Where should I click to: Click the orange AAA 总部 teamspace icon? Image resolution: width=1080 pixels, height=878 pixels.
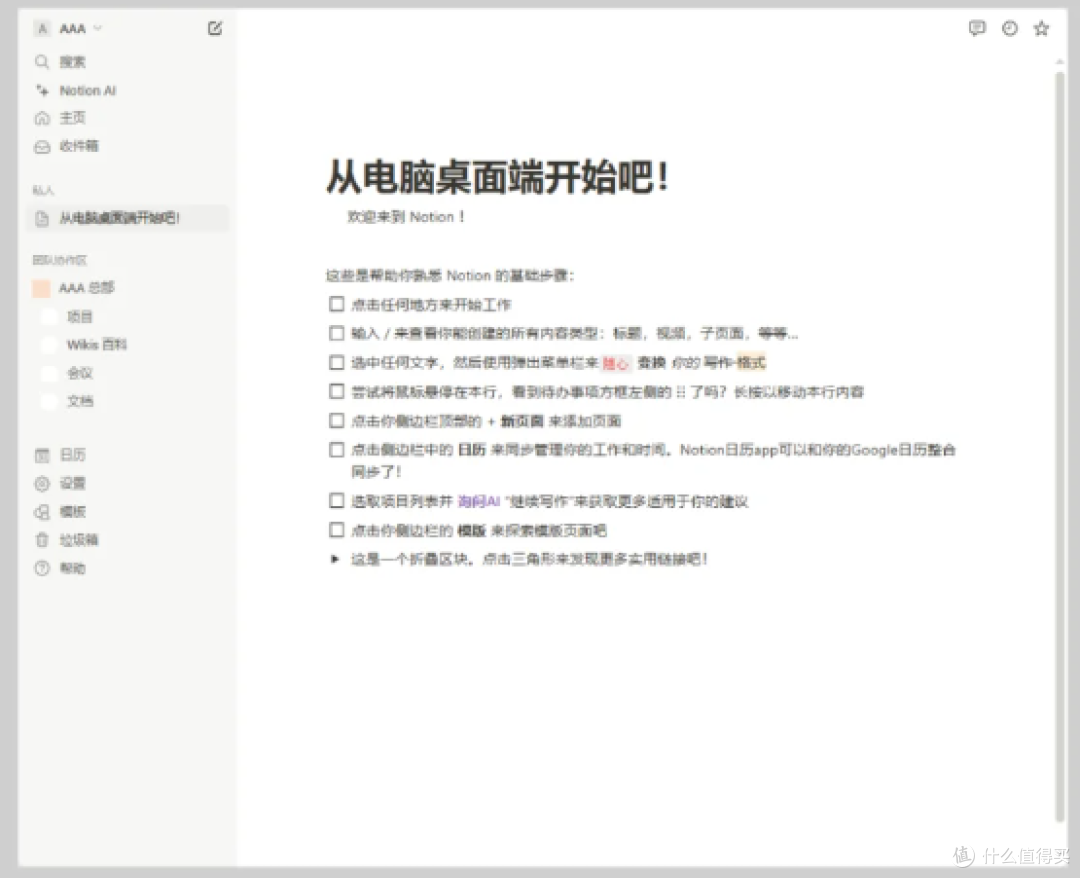pyautogui.click(x=41, y=289)
